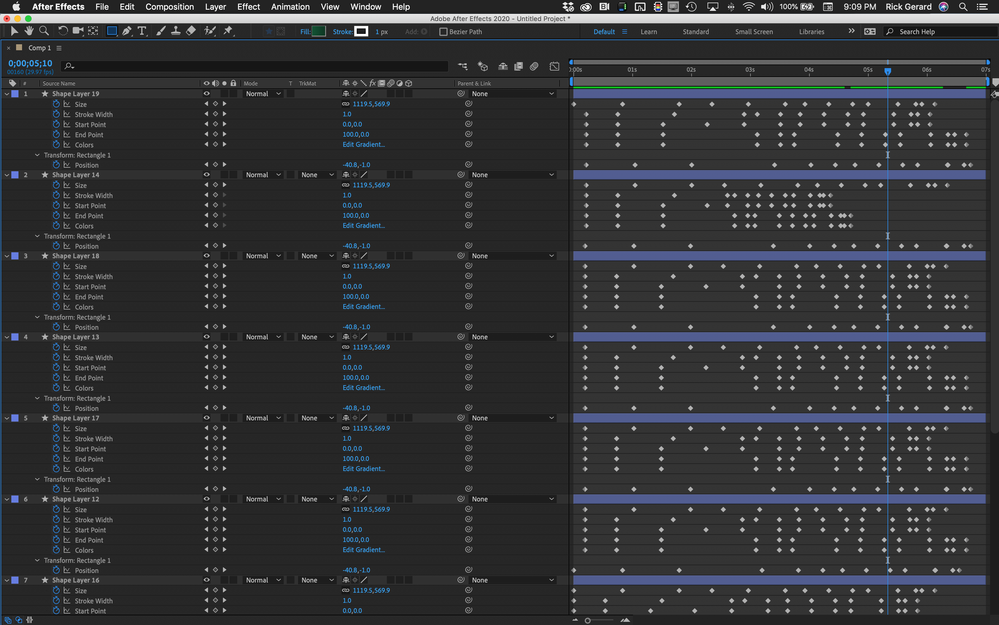999x625 pixels.
Task: Open Mode dropdown for Shape Layer 19
Action: pos(262,94)
